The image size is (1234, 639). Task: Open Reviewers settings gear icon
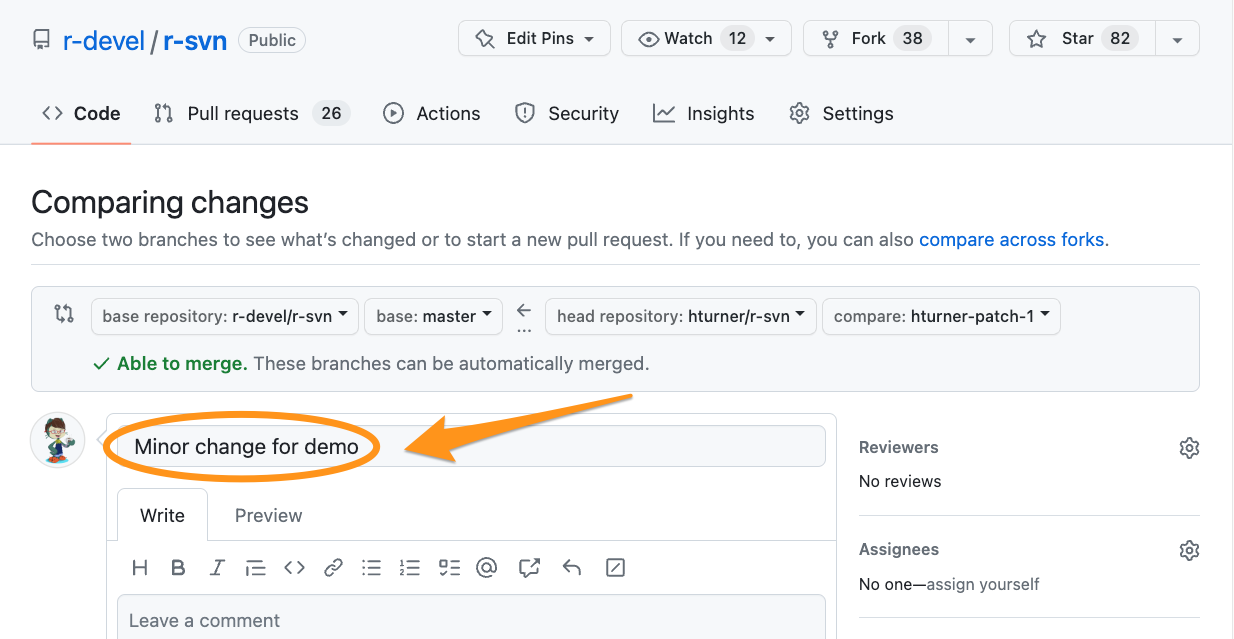coord(1188,448)
